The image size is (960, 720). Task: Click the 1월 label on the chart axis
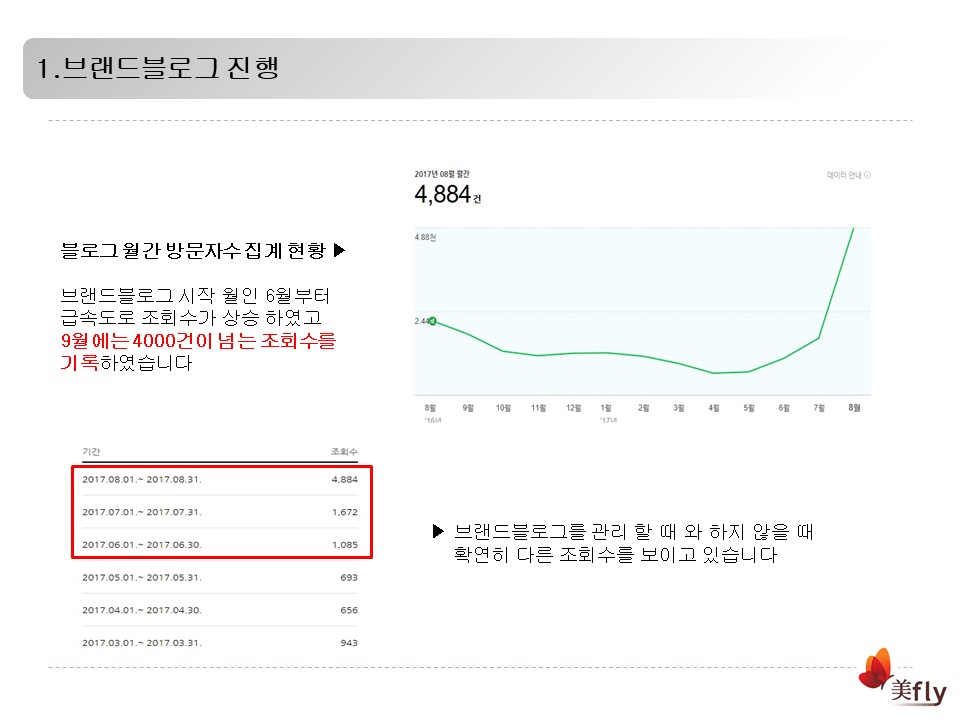[x=607, y=408]
